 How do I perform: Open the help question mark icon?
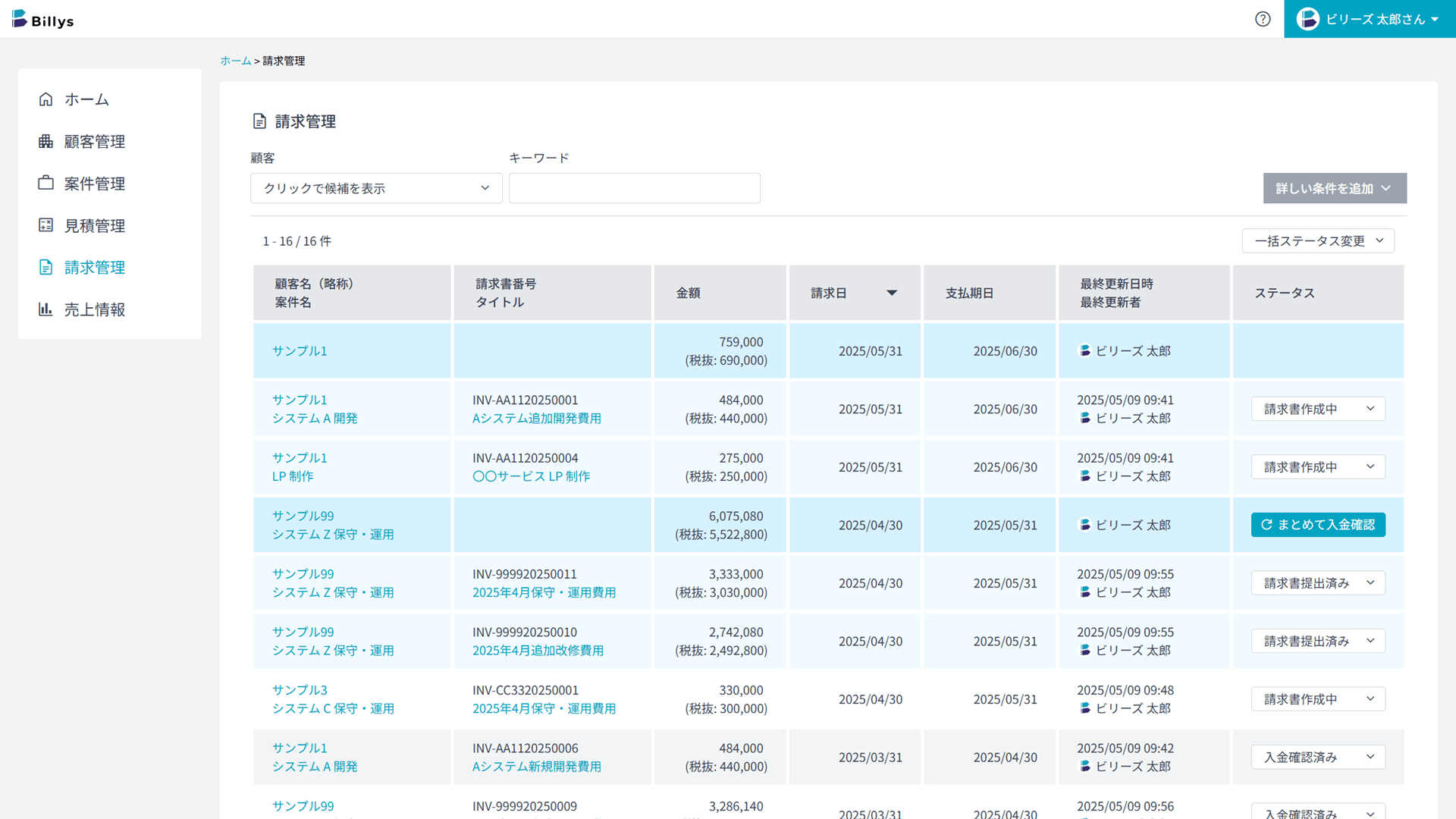[1263, 19]
